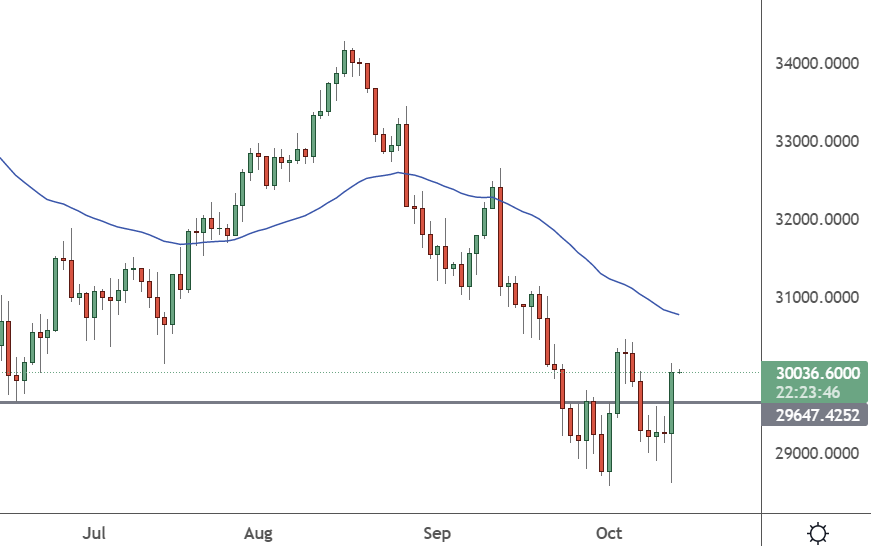Click the Oct label on time axis
The width and height of the screenshot is (871, 546).
click(608, 533)
